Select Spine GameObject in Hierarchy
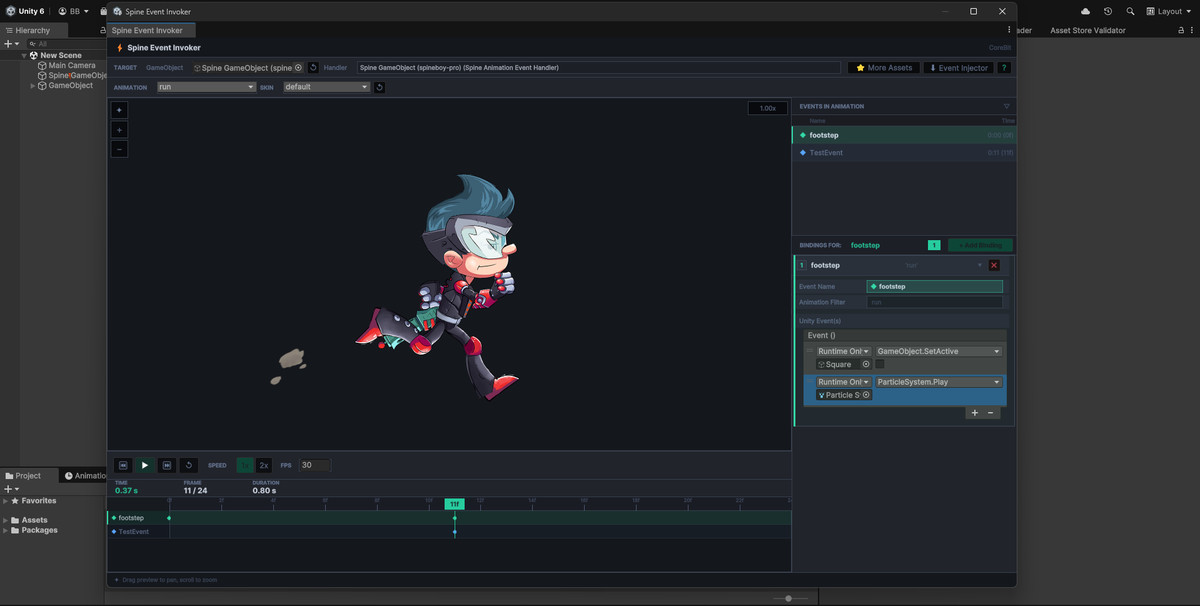1200x606 pixels. click(72, 75)
